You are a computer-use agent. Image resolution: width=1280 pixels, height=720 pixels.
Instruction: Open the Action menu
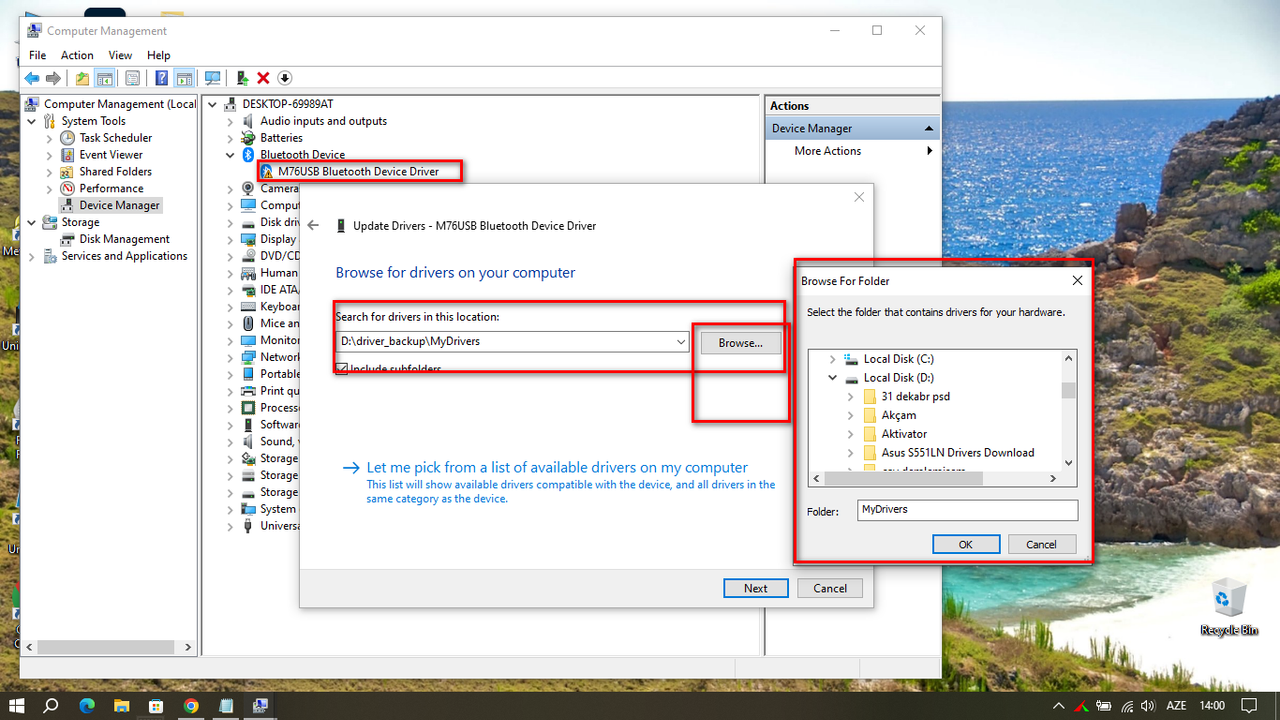[77, 56]
